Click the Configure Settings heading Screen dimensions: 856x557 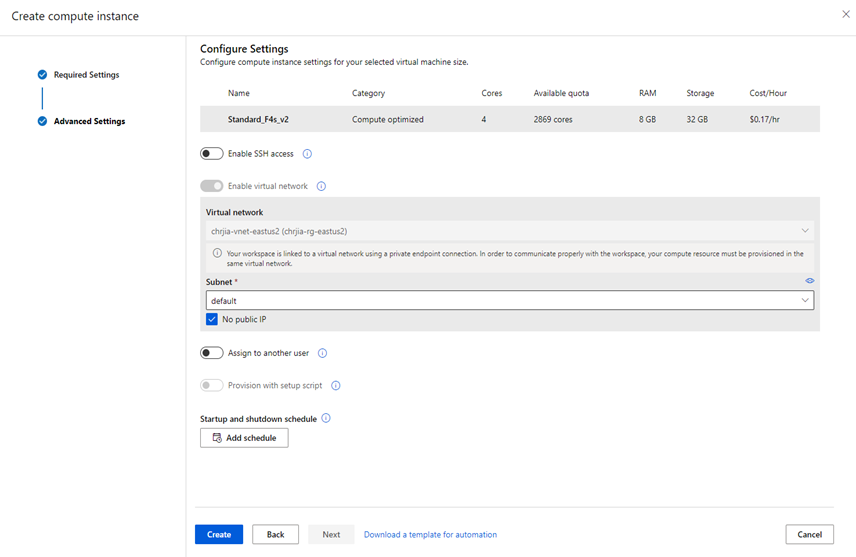pos(244,49)
